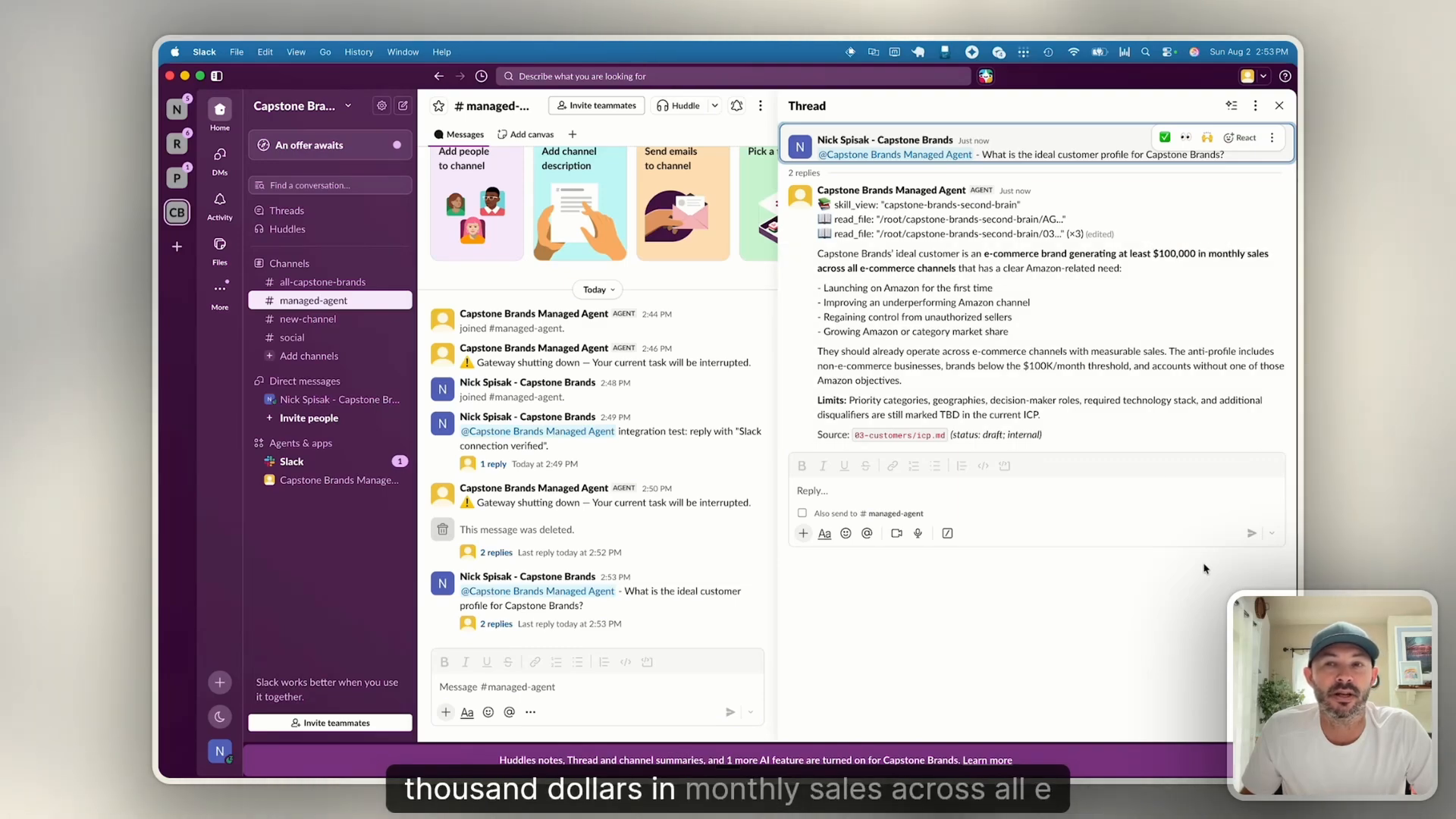Insert emoji in thread reply
This screenshot has width=1456, height=819.
click(x=846, y=533)
